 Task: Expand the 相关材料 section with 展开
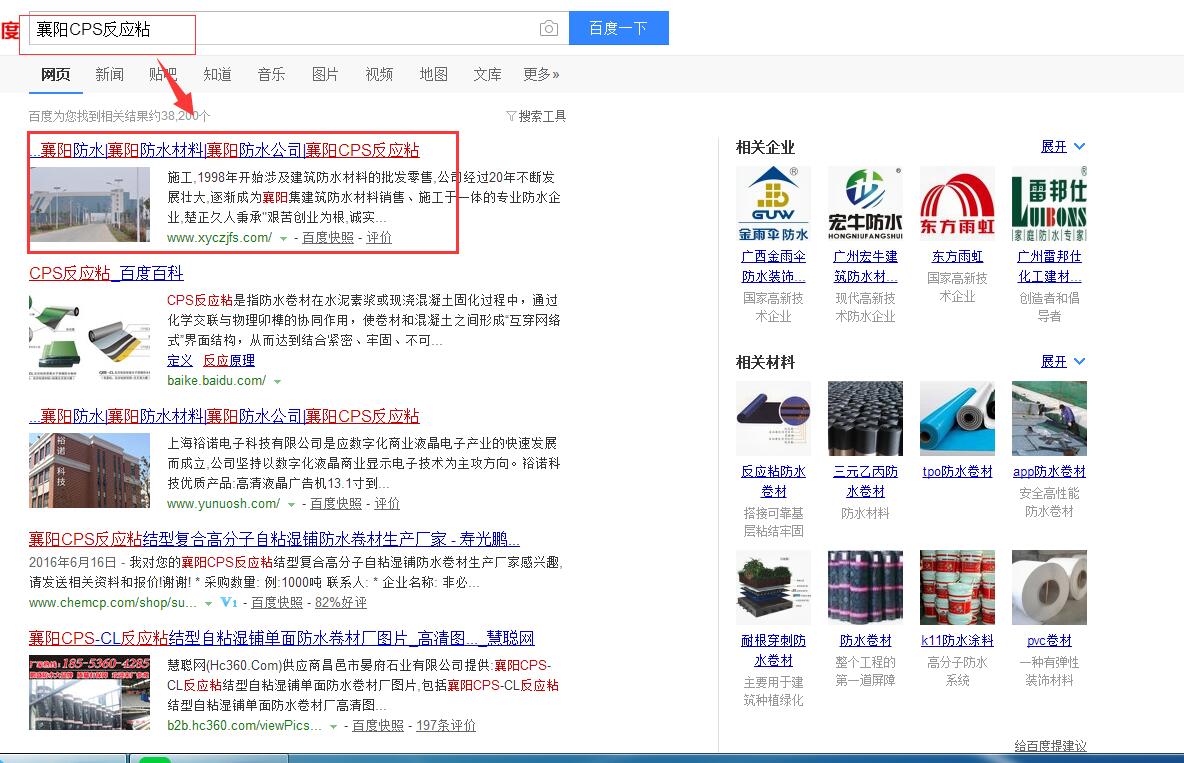[1062, 361]
